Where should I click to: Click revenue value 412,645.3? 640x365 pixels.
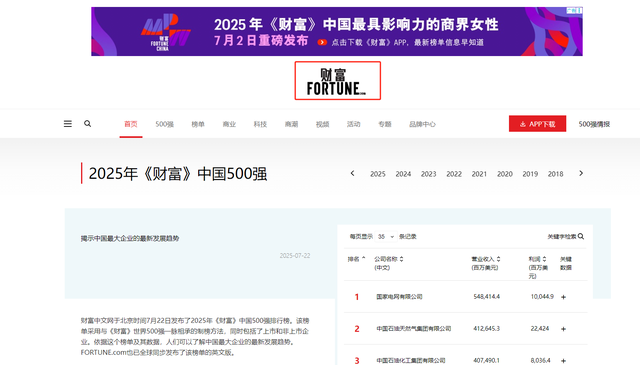click(x=487, y=329)
